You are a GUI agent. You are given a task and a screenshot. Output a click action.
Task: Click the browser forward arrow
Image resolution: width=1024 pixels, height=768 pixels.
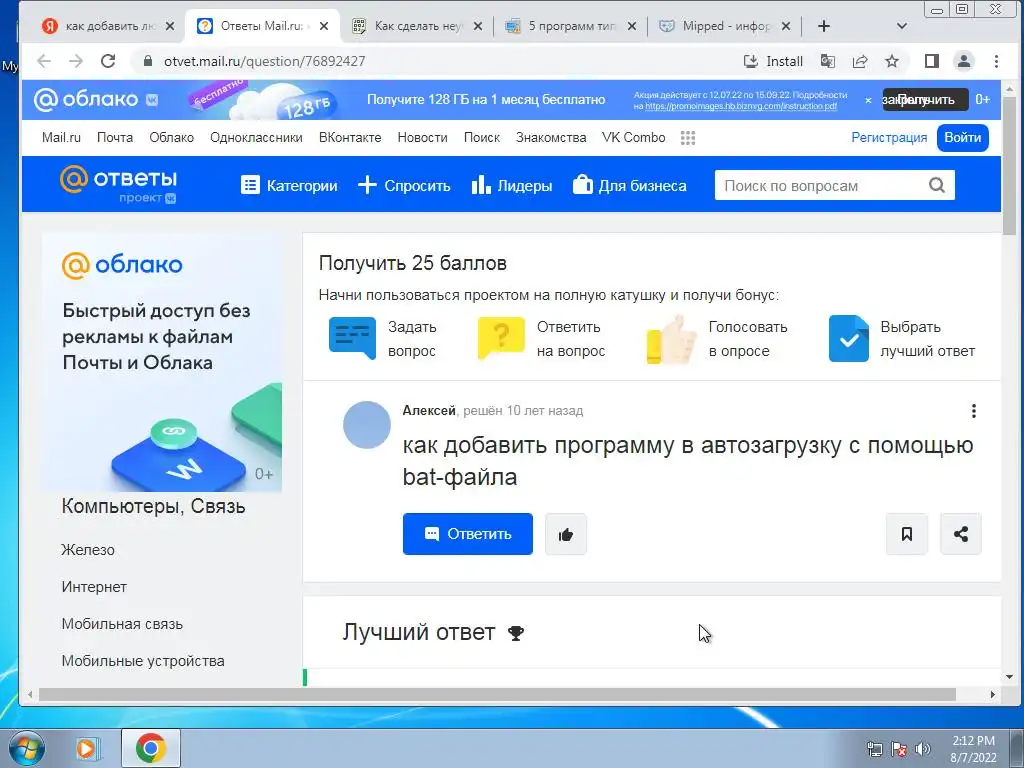tap(76, 61)
